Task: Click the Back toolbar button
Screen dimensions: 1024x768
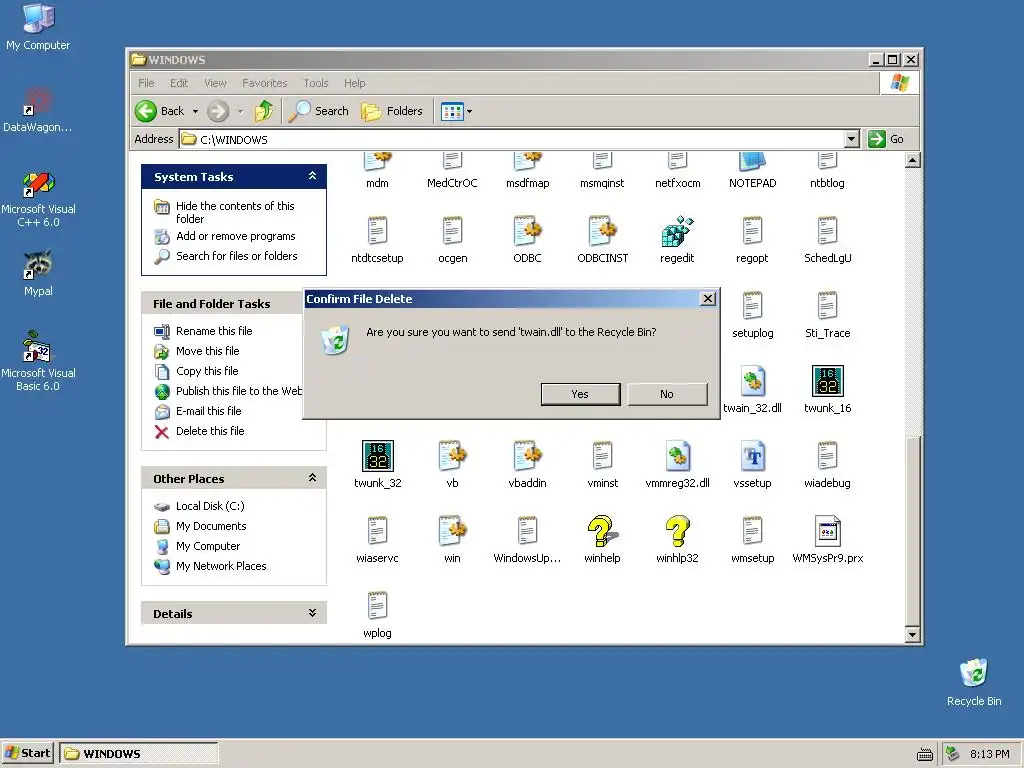Action: [161, 111]
